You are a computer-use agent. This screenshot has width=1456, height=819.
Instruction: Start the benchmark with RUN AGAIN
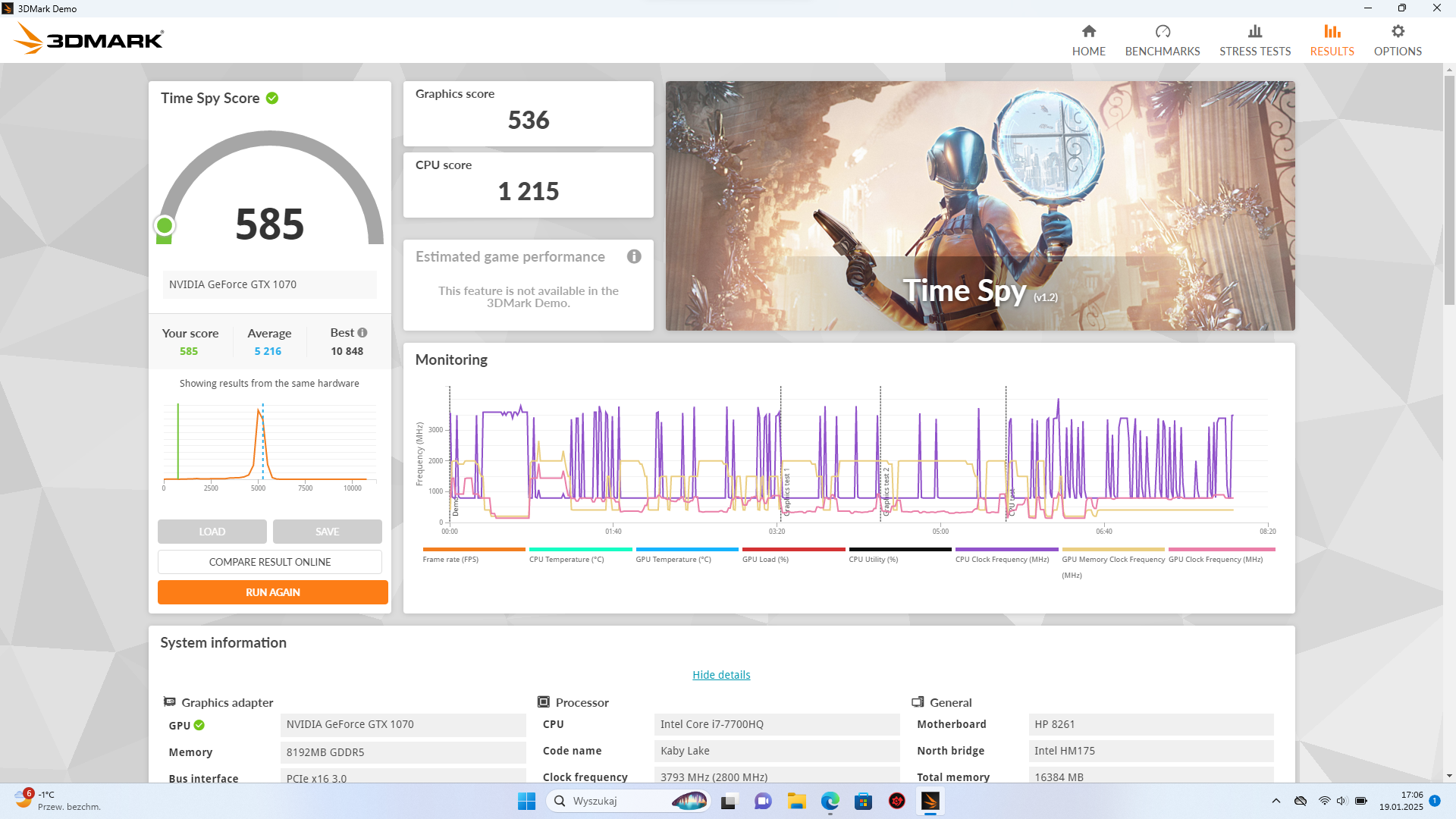point(273,592)
